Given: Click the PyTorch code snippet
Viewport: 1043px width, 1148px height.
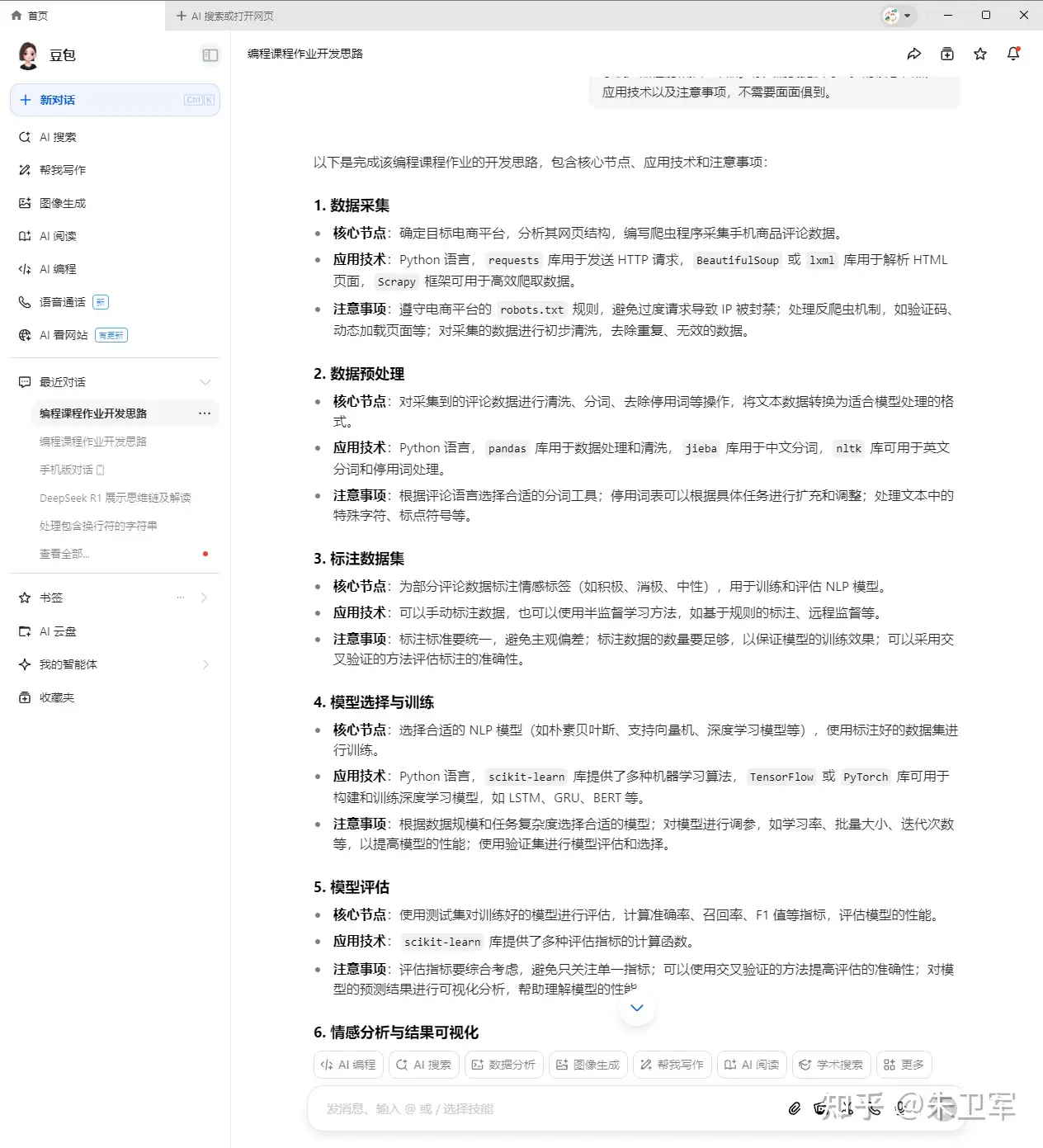Looking at the screenshot, I should tap(866, 777).
